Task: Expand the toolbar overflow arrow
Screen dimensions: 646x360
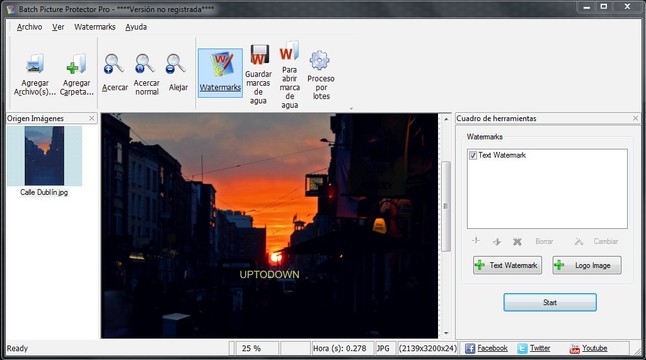Action: pos(351,109)
